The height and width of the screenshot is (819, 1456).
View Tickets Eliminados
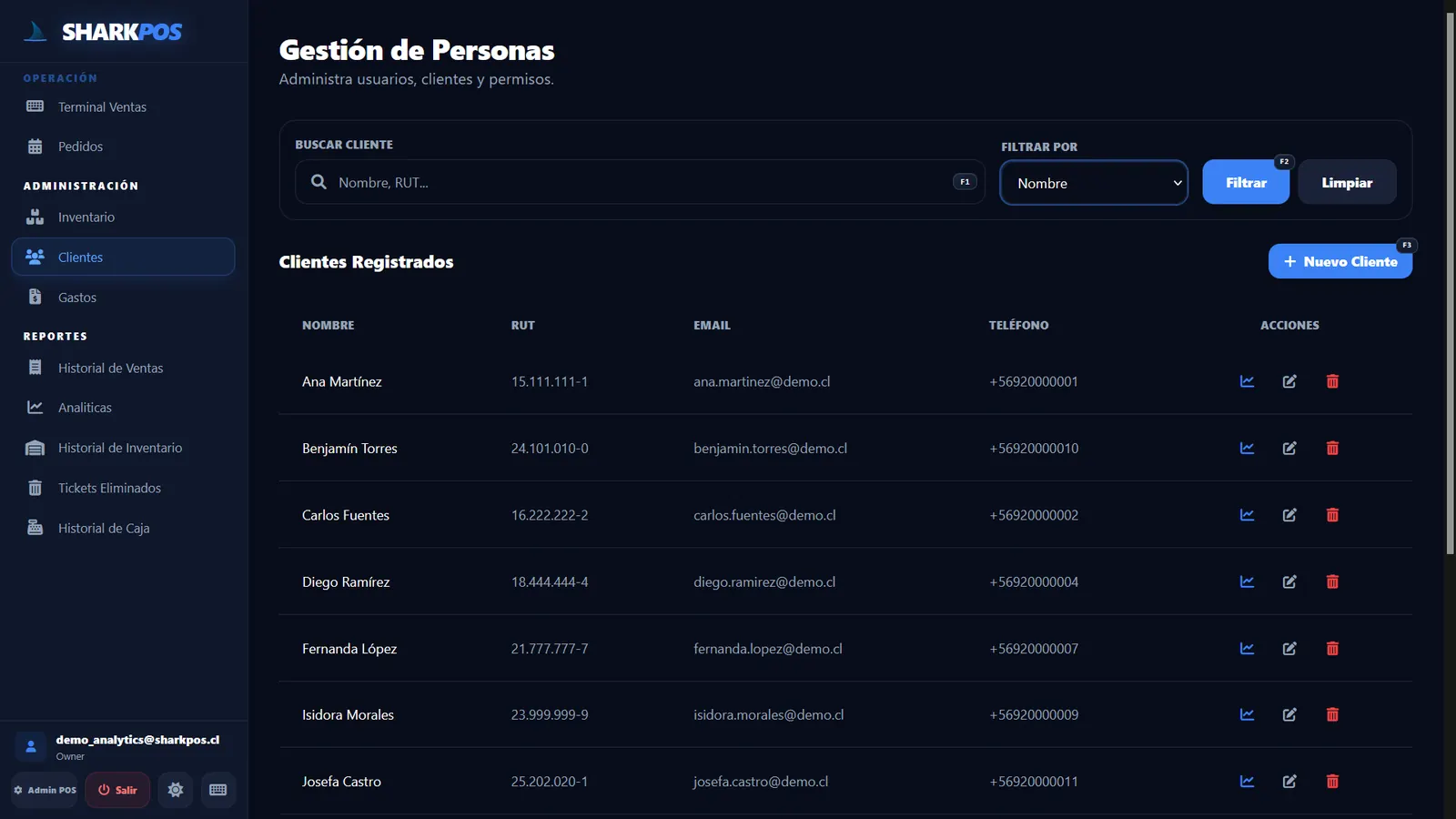(x=123, y=488)
